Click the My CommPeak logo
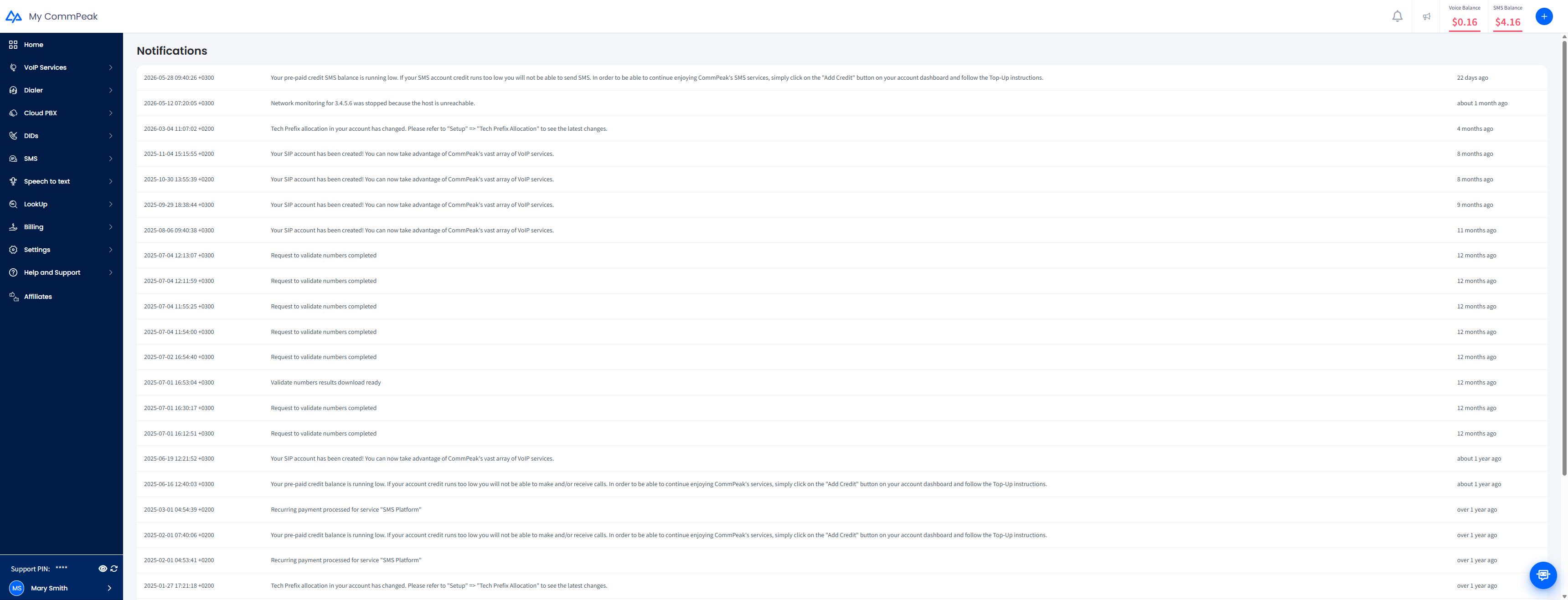The image size is (1568, 600). point(52,16)
